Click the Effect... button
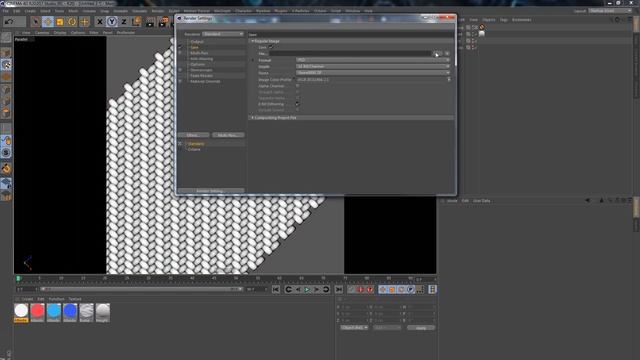The height and width of the screenshot is (360, 640). tap(193, 135)
